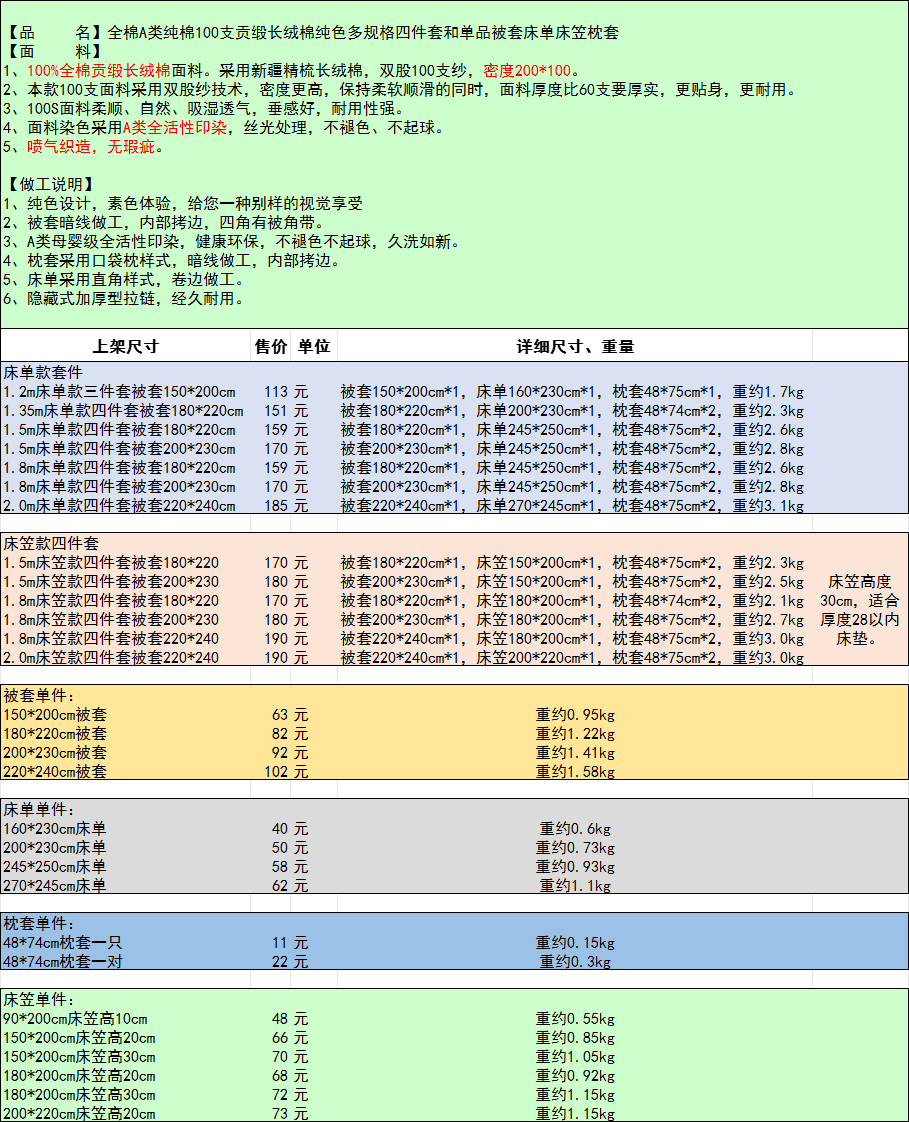Click the 单位 header cell
The height and width of the screenshot is (1122, 909).
click(x=314, y=347)
